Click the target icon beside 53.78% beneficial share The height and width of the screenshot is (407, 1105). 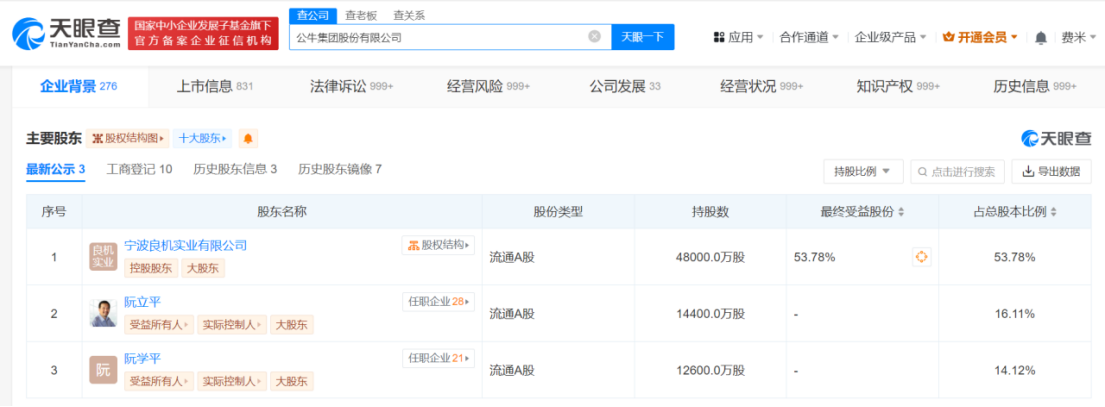pyautogui.click(x=921, y=257)
